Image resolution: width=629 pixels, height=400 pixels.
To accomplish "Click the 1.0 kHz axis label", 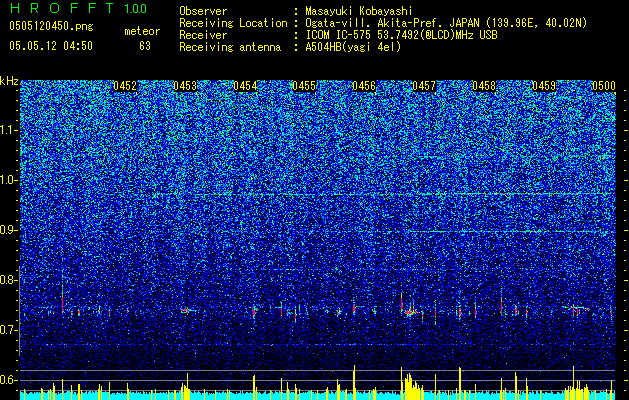I will [x=8, y=181].
